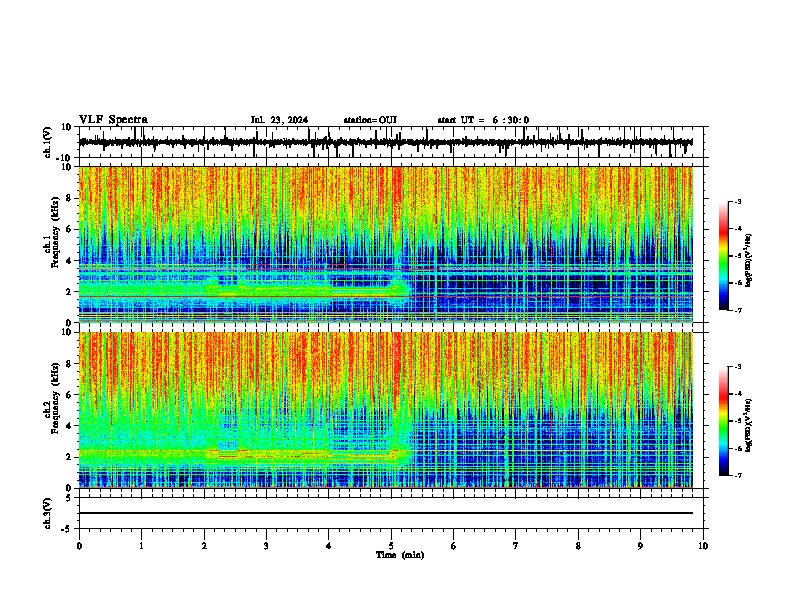The image size is (792, 612).
Task: Click the "-3" value on ch.1 color bar
Action: (x=737, y=201)
